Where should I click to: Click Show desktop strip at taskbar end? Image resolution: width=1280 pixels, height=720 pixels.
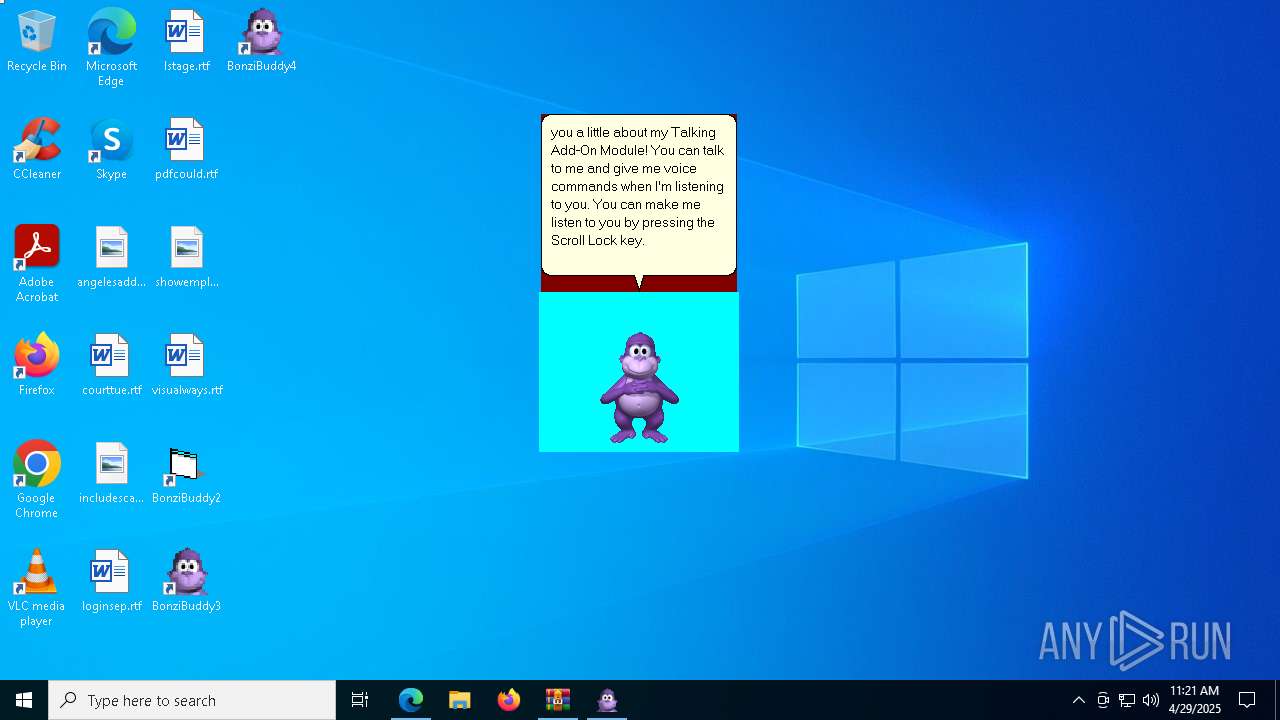[1277, 700]
